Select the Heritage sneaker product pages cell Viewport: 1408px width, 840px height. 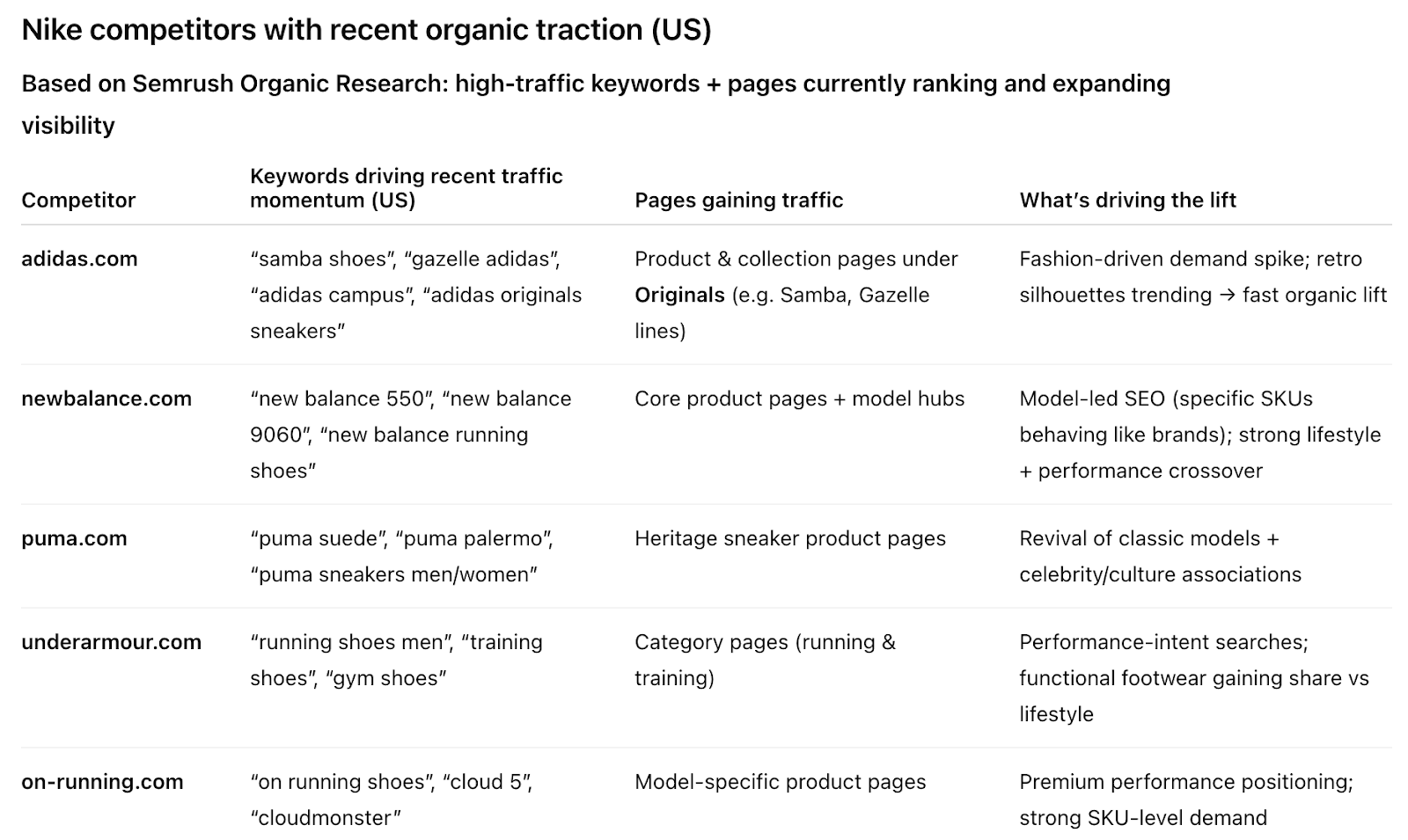(x=789, y=538)
